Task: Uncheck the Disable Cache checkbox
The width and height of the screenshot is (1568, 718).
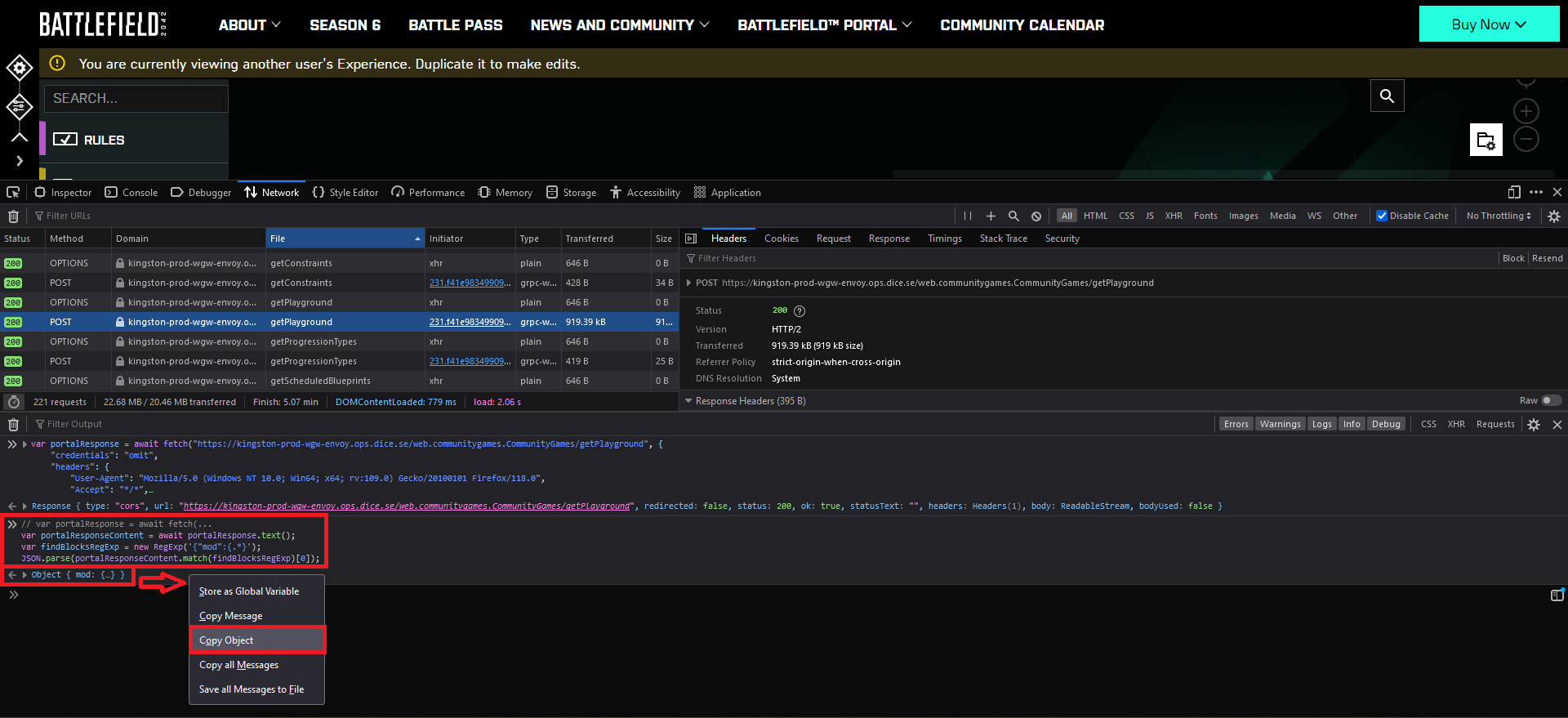Action: (1382, 216)
